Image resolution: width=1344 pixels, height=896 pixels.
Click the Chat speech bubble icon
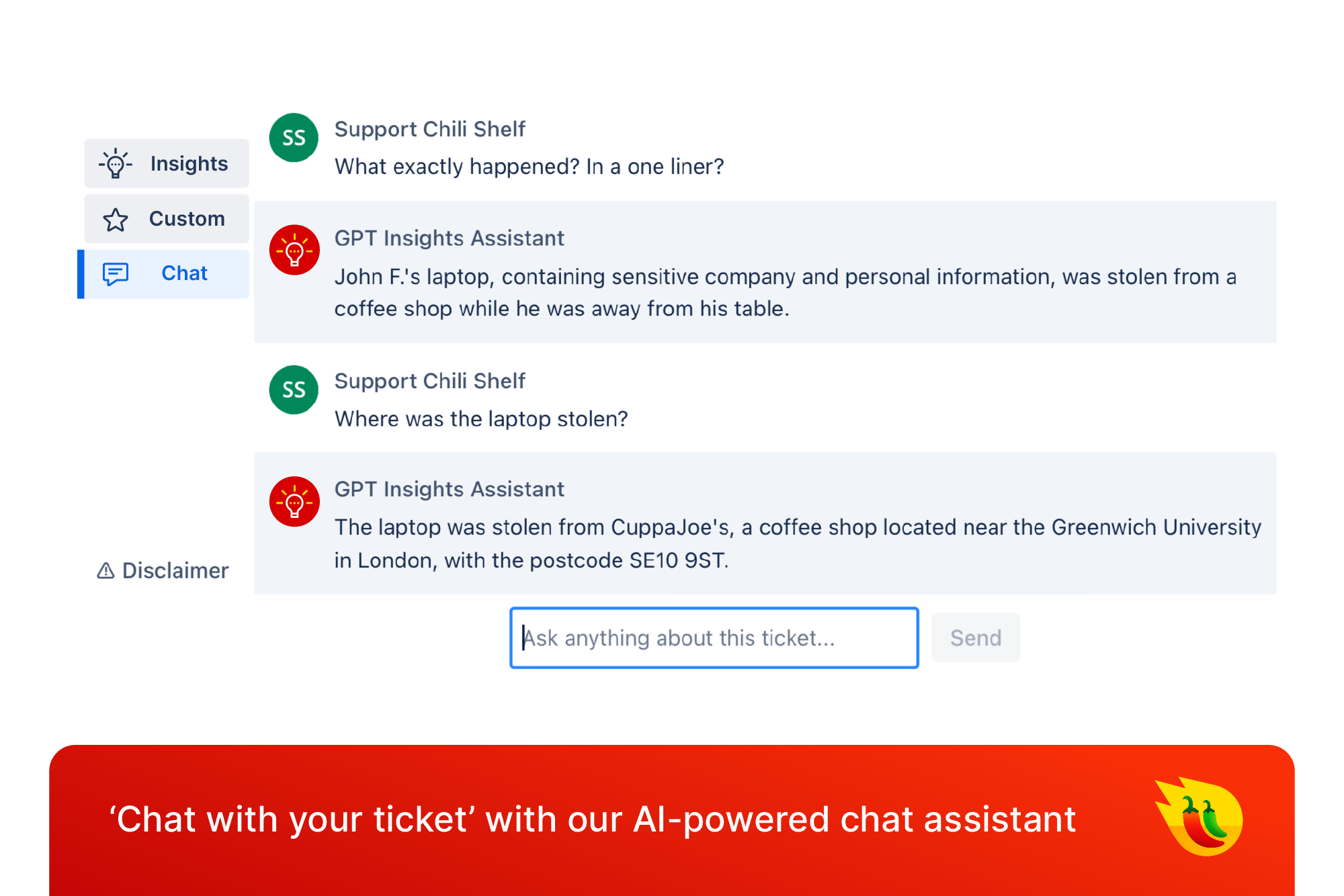[116, 273]
